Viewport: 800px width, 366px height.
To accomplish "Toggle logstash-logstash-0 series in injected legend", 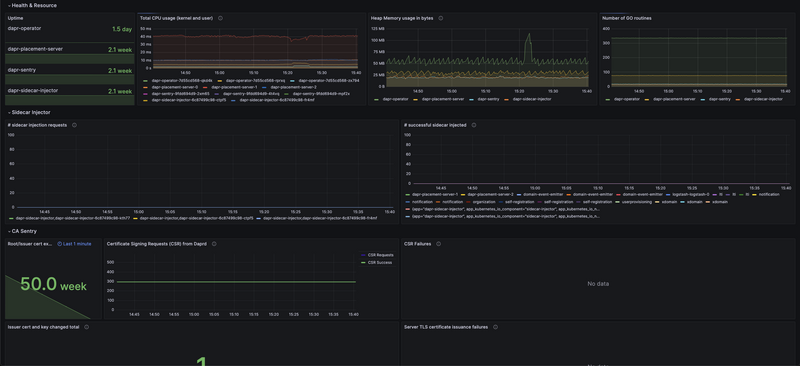I will (691, 194).
